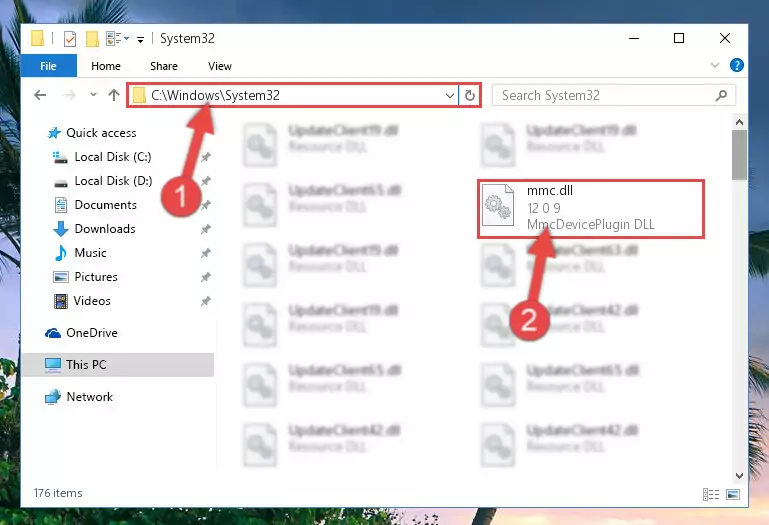Switch to the Share ribbon tab
This screenshot has height=525, width=769.
(164, 66)
